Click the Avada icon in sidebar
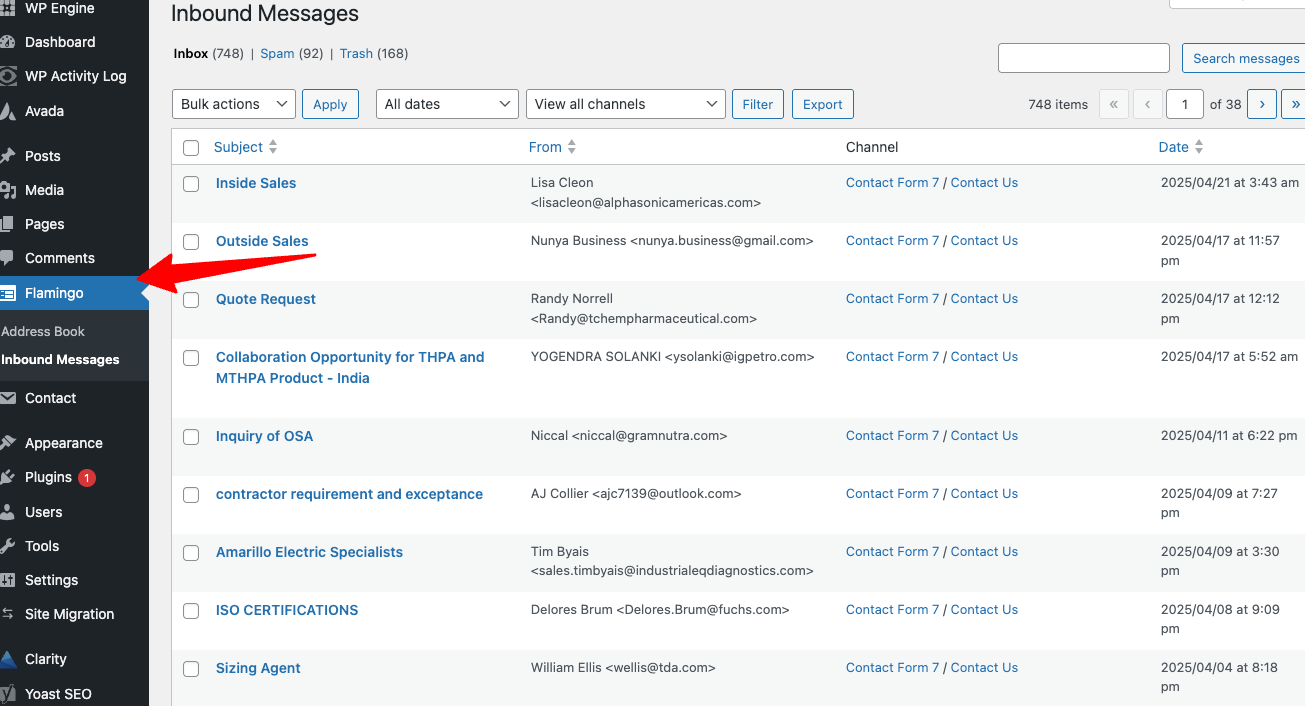 coord(8,111)
